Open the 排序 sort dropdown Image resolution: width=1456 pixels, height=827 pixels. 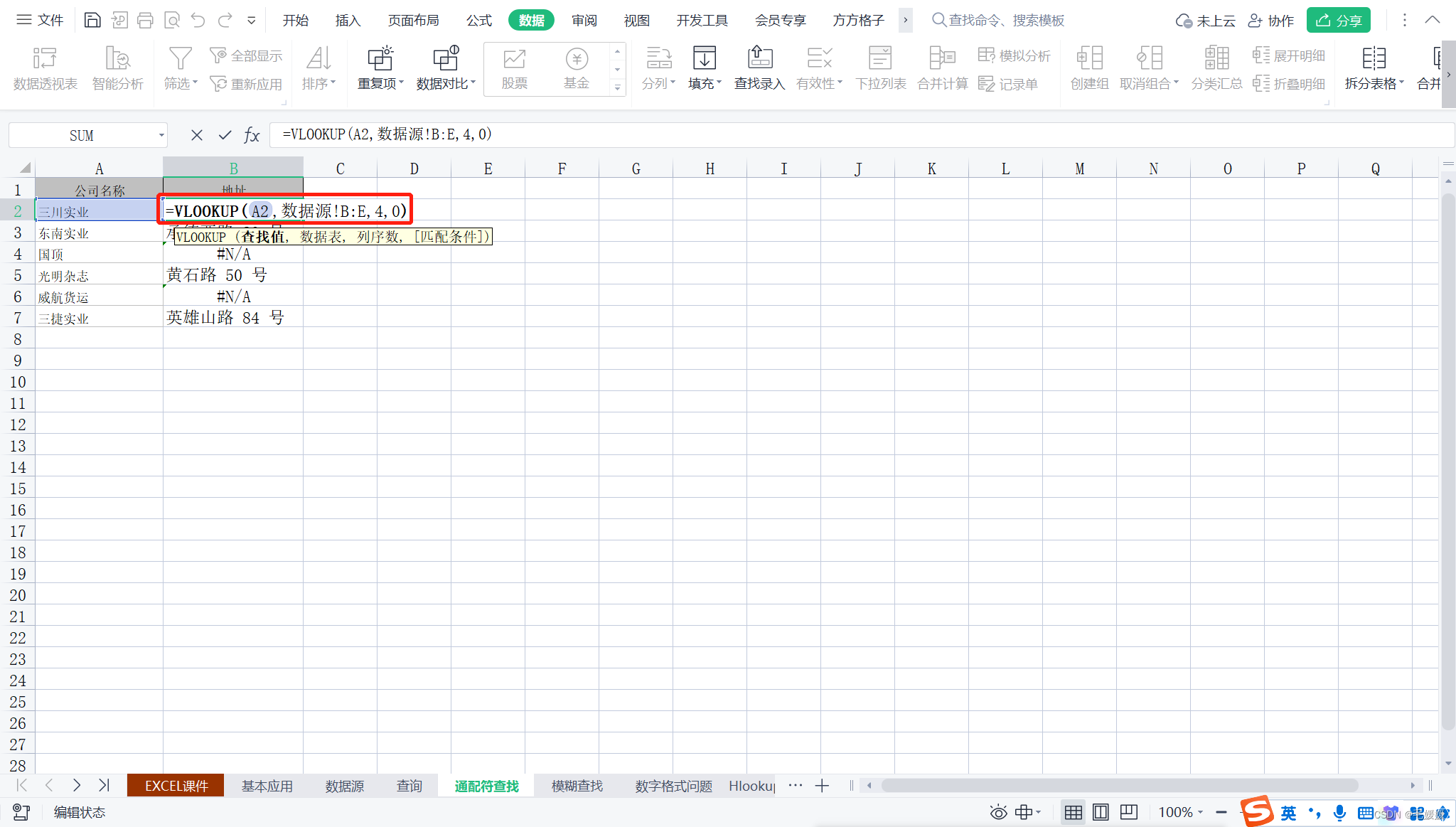click(318, 68)
